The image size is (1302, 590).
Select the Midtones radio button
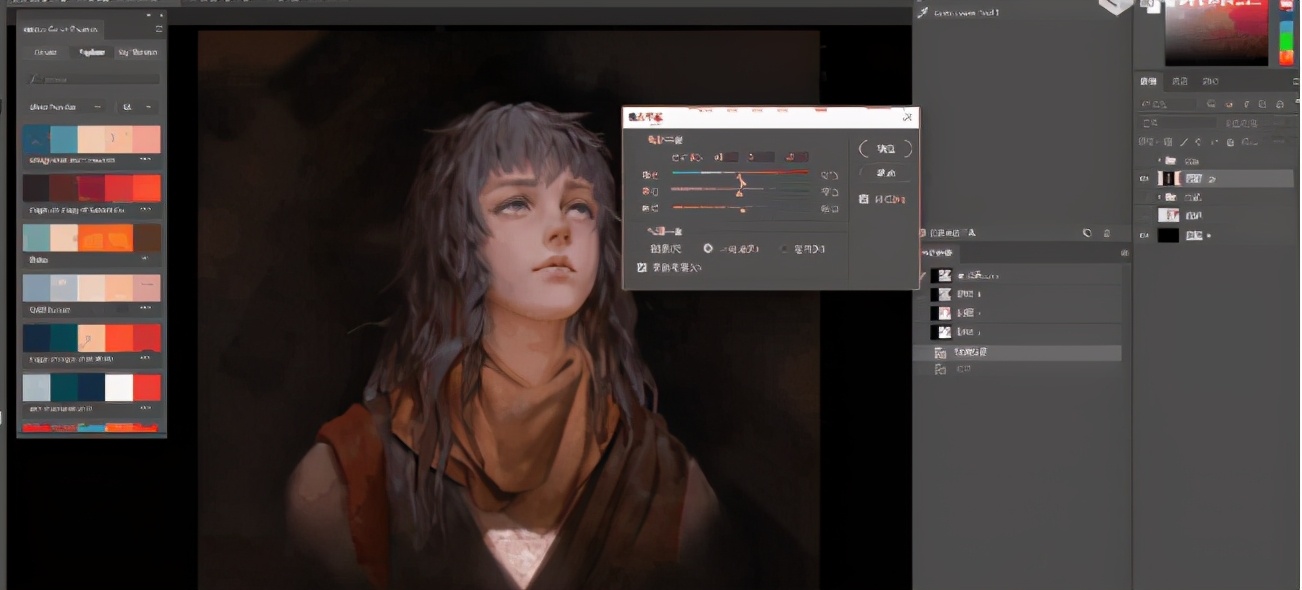[709, 248]
